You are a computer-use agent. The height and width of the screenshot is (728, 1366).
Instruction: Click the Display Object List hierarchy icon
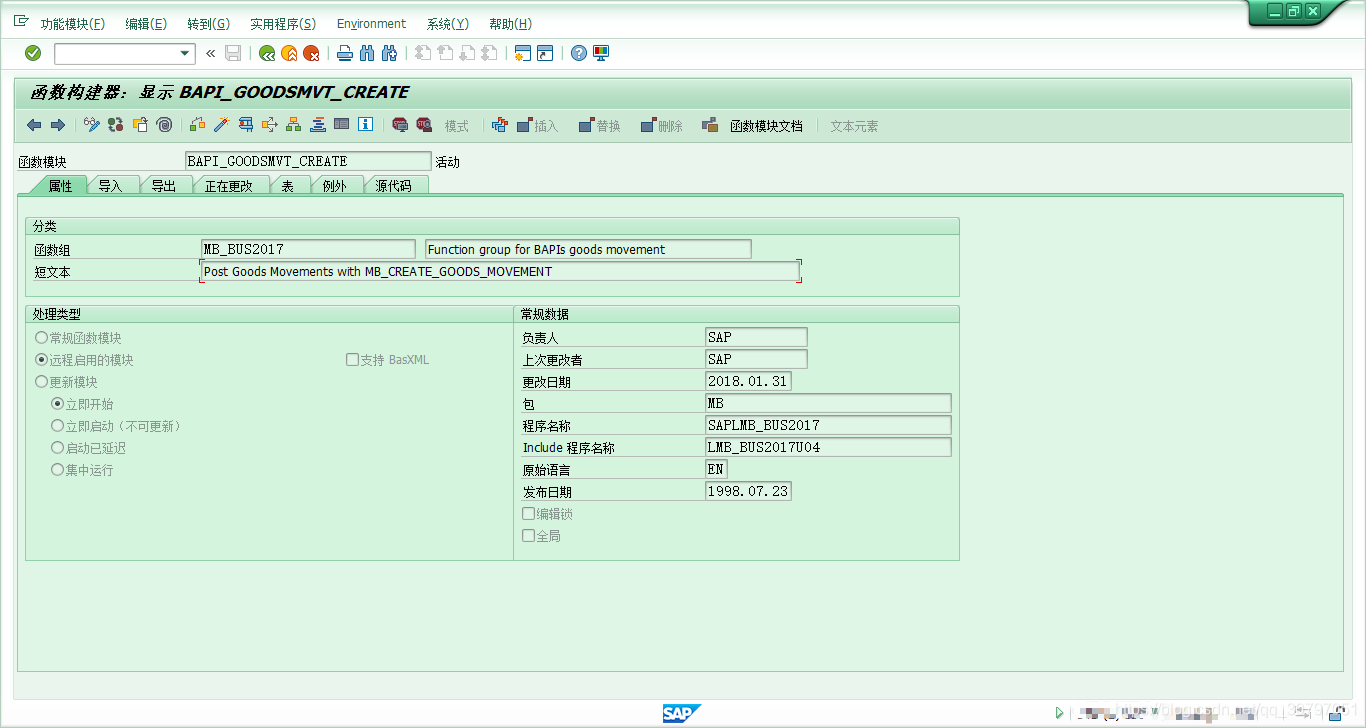pos(293,125)
